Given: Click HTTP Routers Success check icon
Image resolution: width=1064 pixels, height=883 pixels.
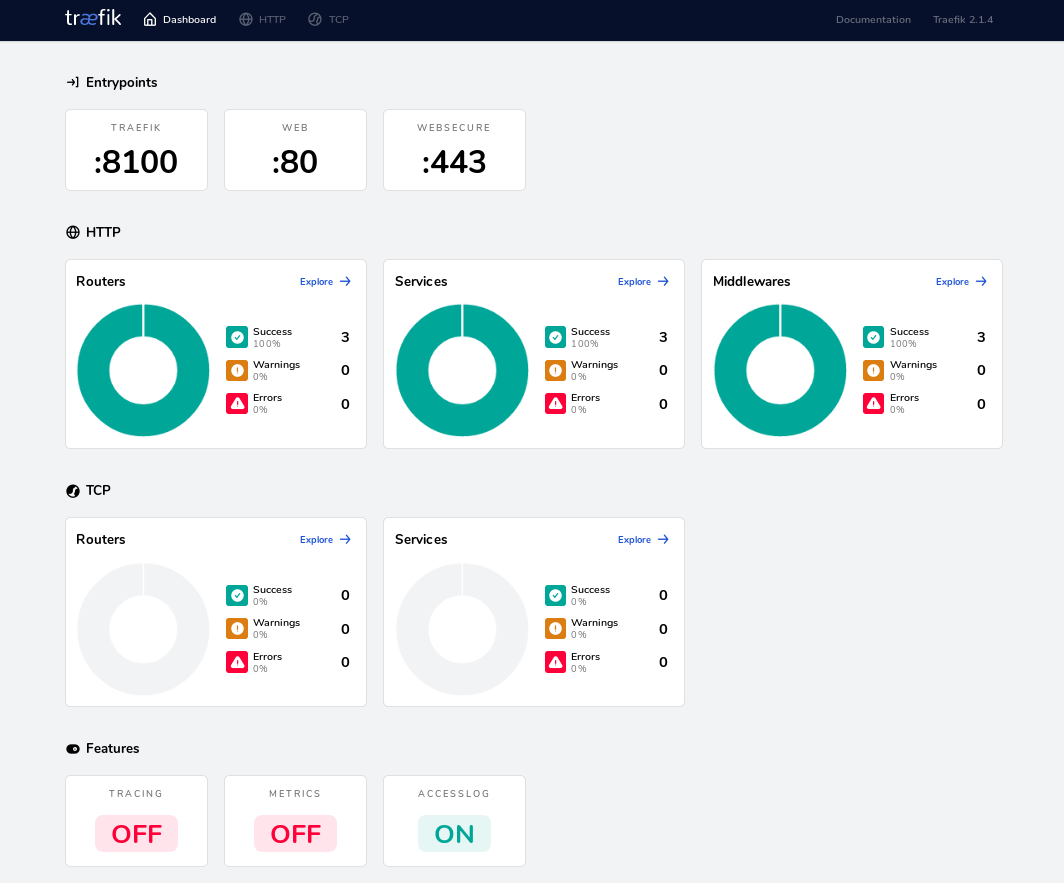Looking at the screenshot, I should (x=237, y=337).
